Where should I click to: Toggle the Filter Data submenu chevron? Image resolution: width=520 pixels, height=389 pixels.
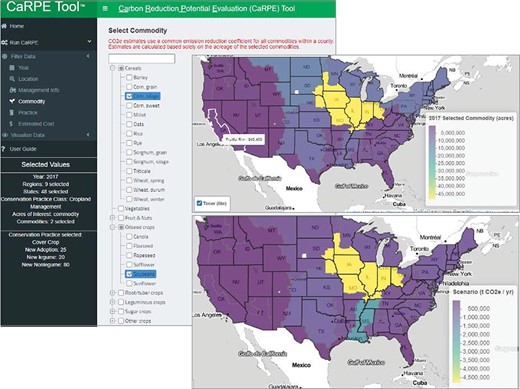coord(88,56)
